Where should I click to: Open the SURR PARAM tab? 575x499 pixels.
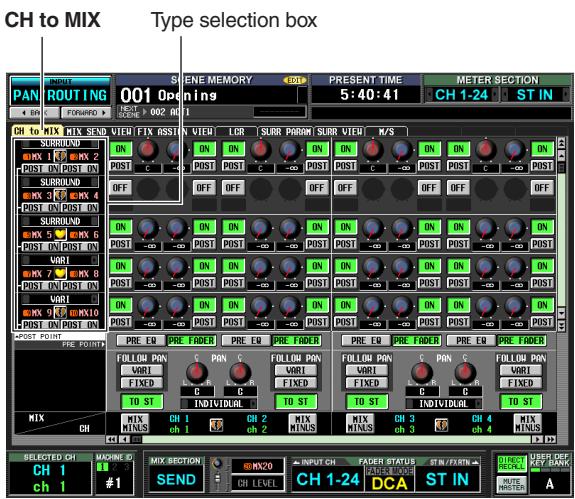click(x=286, y=132)
